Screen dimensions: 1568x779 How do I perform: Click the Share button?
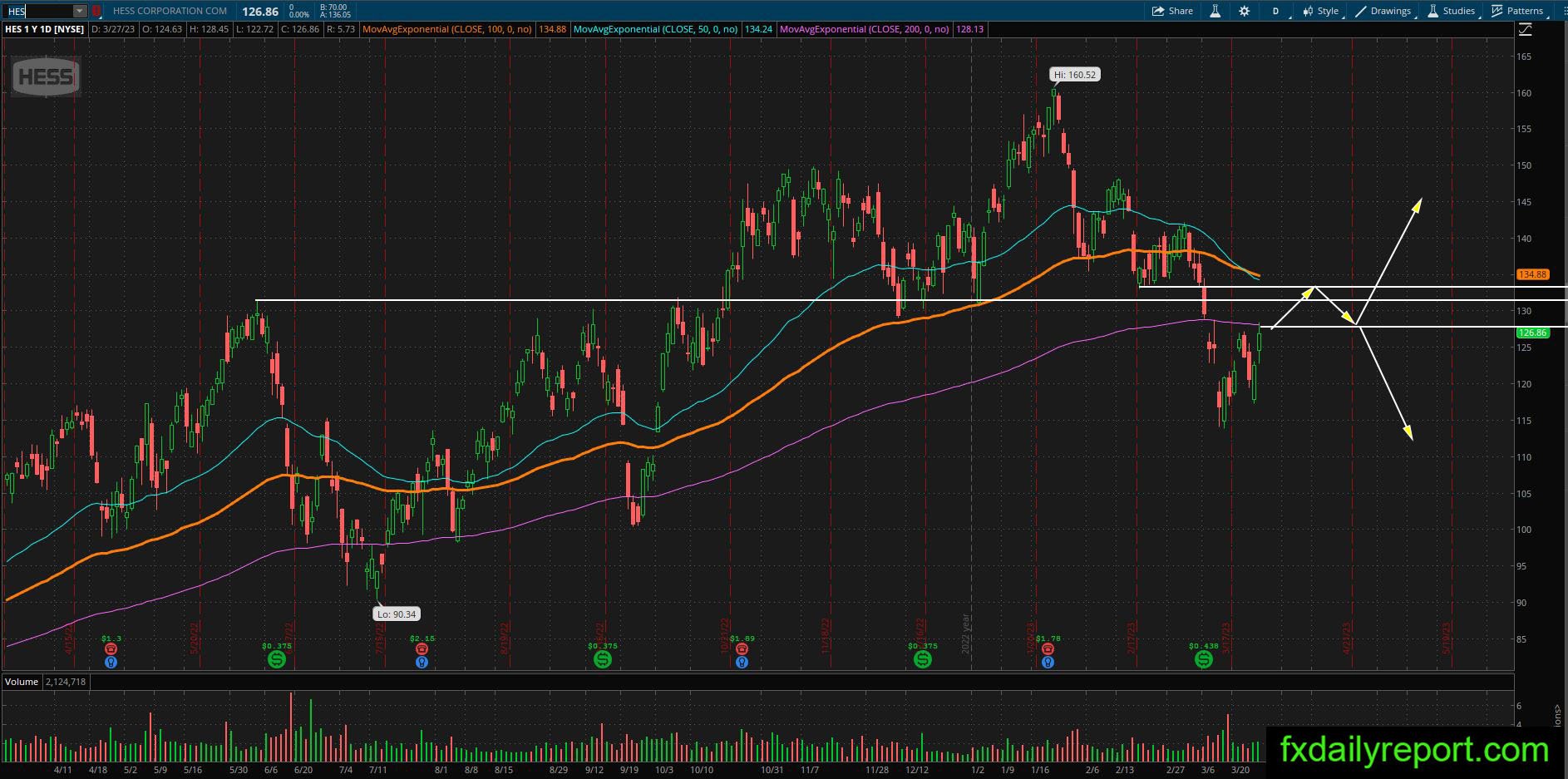tap(1172, 11)
